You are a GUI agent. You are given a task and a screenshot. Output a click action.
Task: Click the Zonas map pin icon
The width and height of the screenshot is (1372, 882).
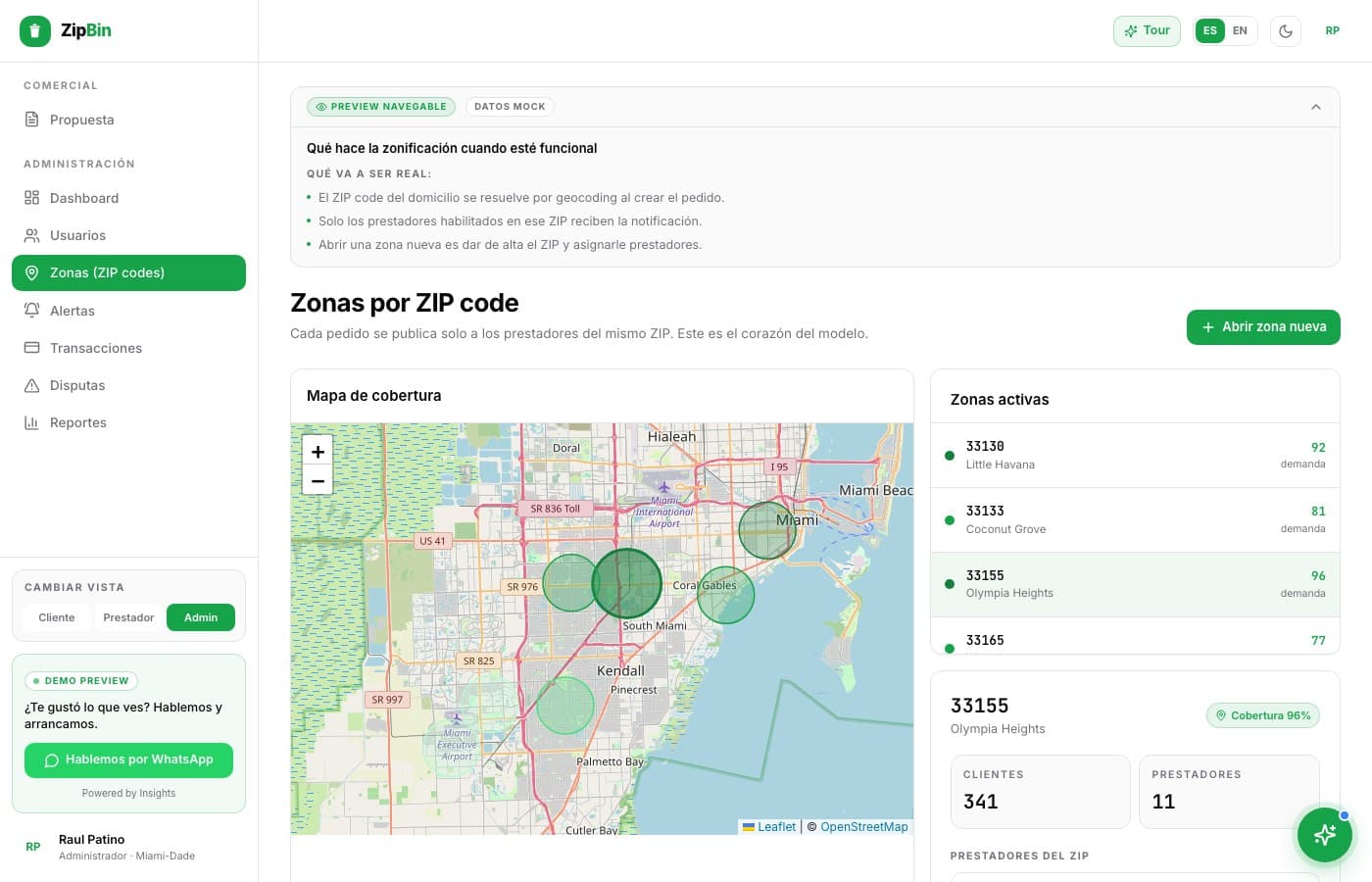tap(31, 272)
